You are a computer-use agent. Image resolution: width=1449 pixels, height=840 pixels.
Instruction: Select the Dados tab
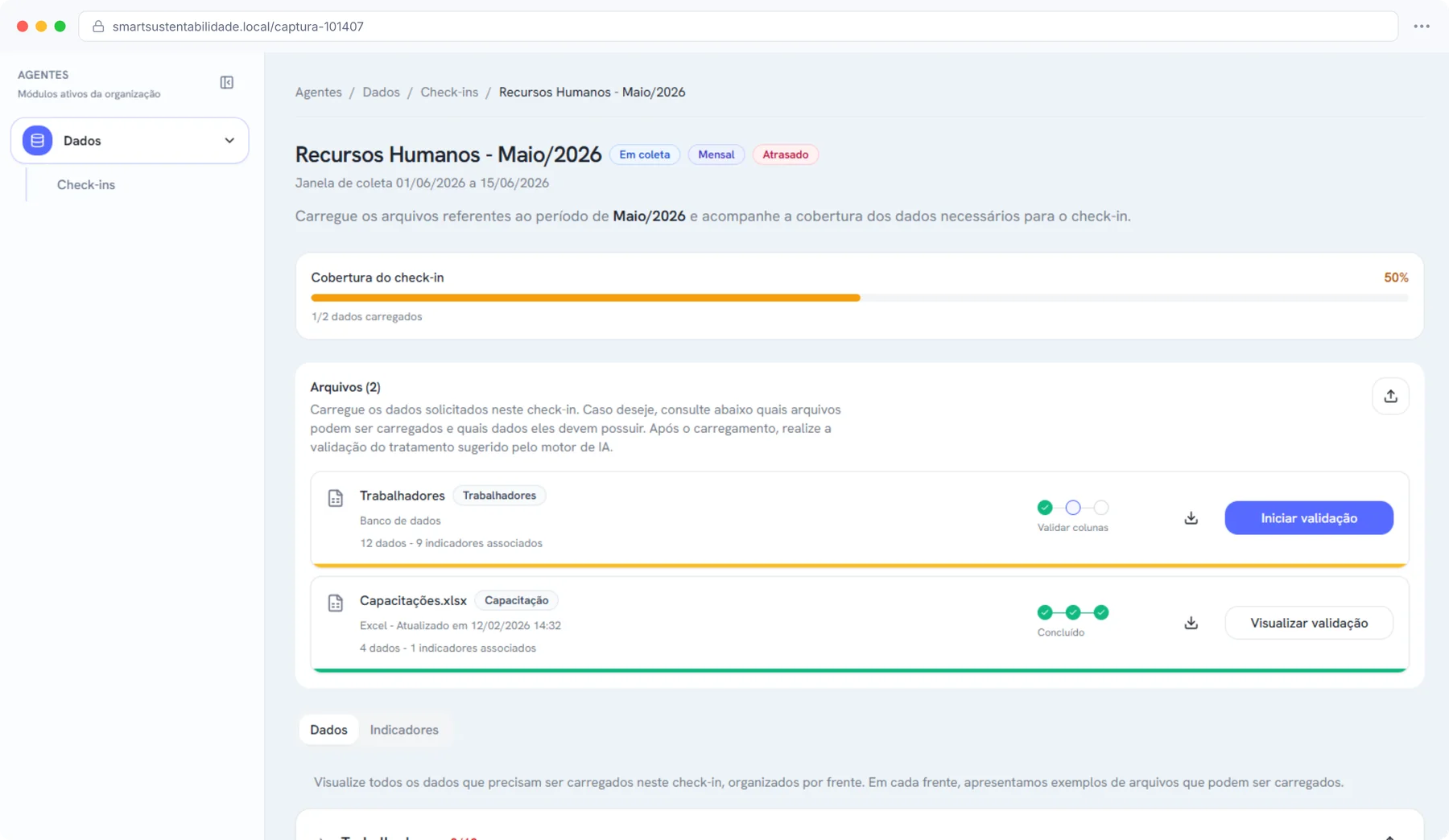[328, 730]
